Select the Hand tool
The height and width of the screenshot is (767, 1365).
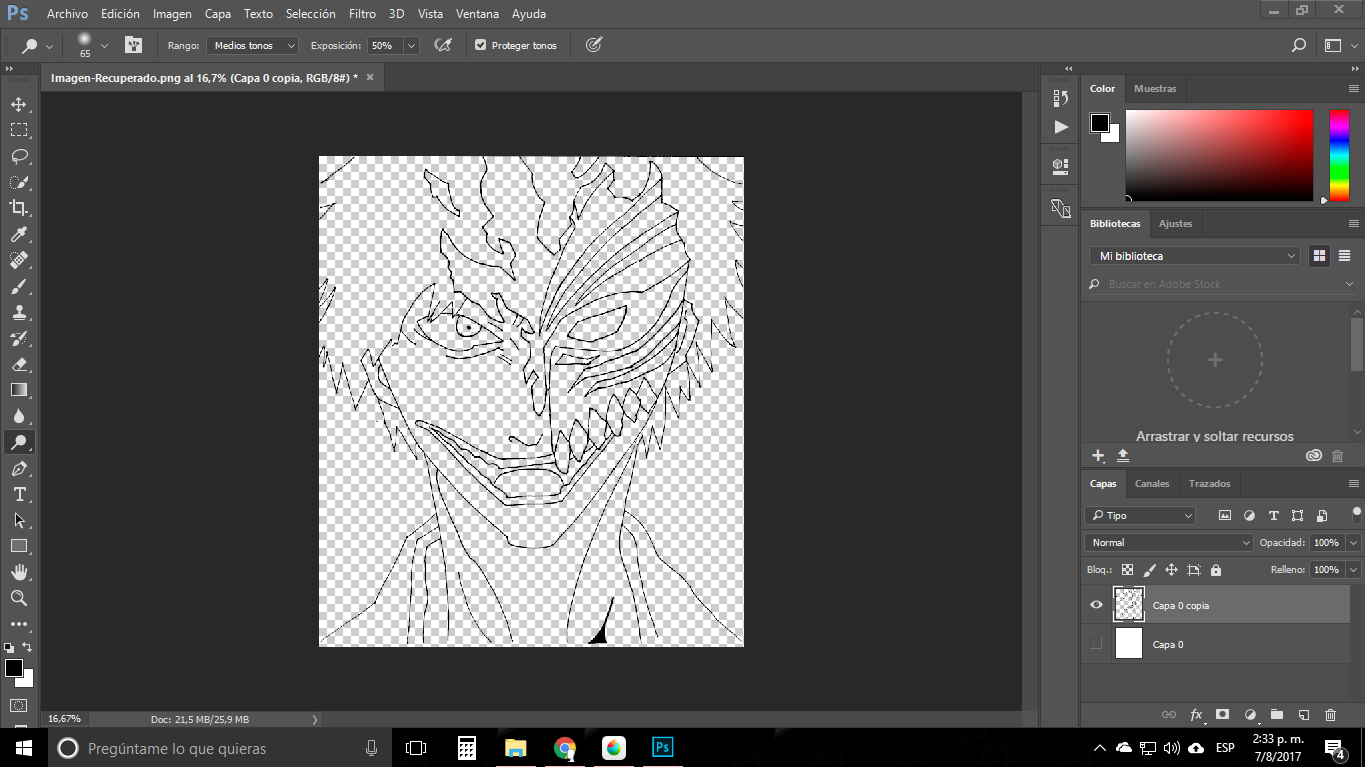[x=19, y=572]
